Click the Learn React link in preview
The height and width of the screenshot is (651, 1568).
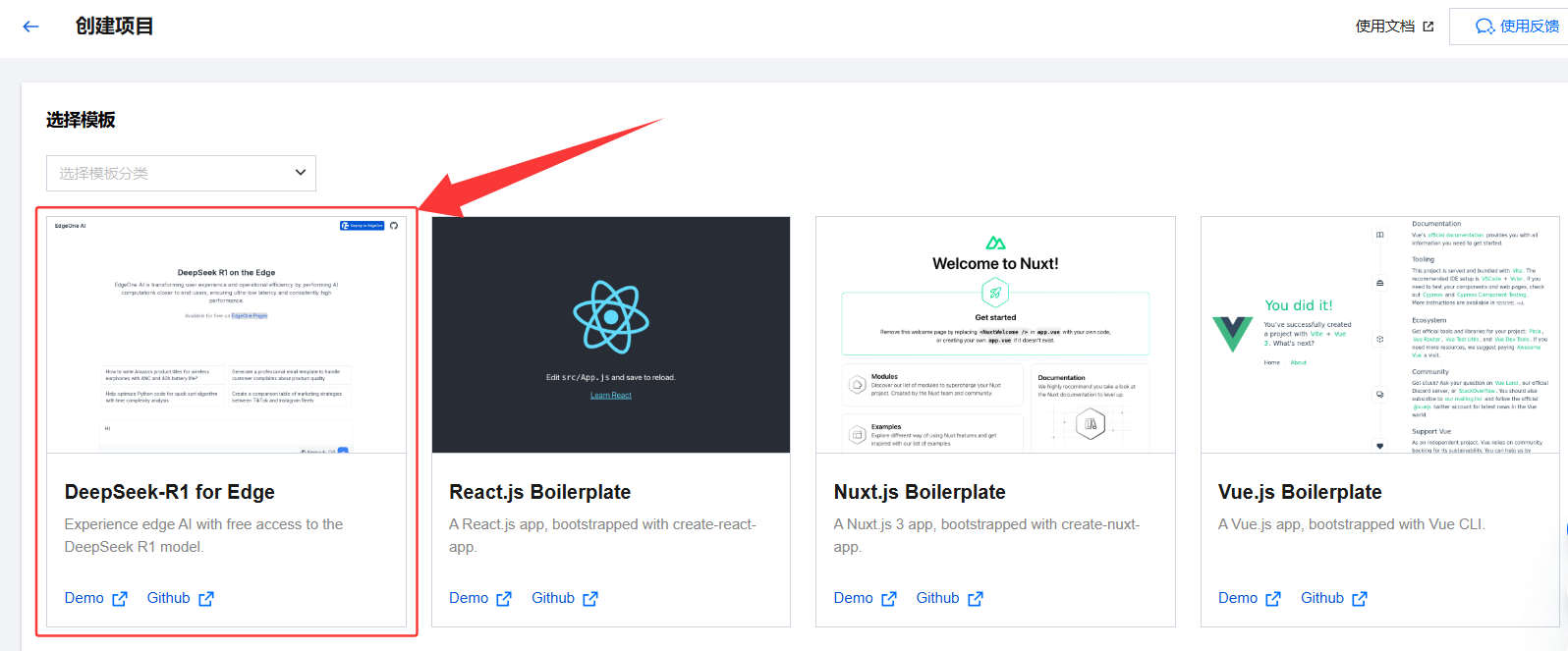pyautogui.click(x=611, y=396)
